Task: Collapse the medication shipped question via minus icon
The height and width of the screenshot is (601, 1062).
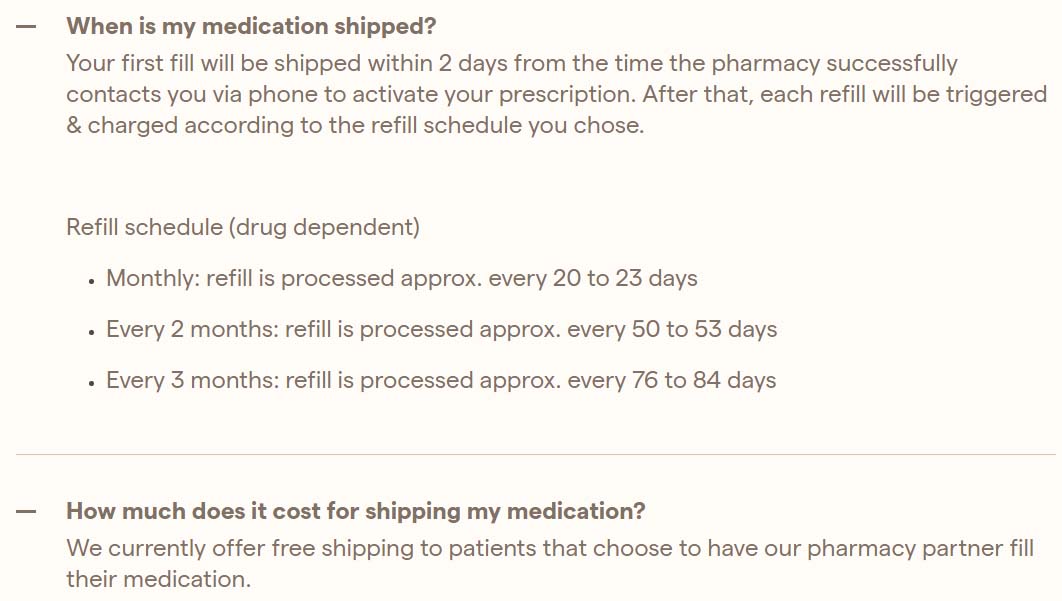Action: click(26, 27)
